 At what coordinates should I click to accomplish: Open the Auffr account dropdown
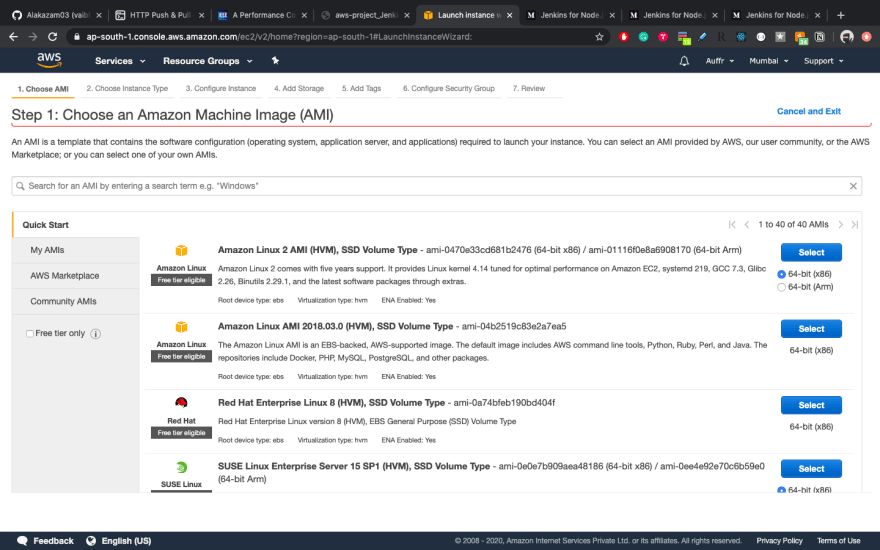point(719,61)
